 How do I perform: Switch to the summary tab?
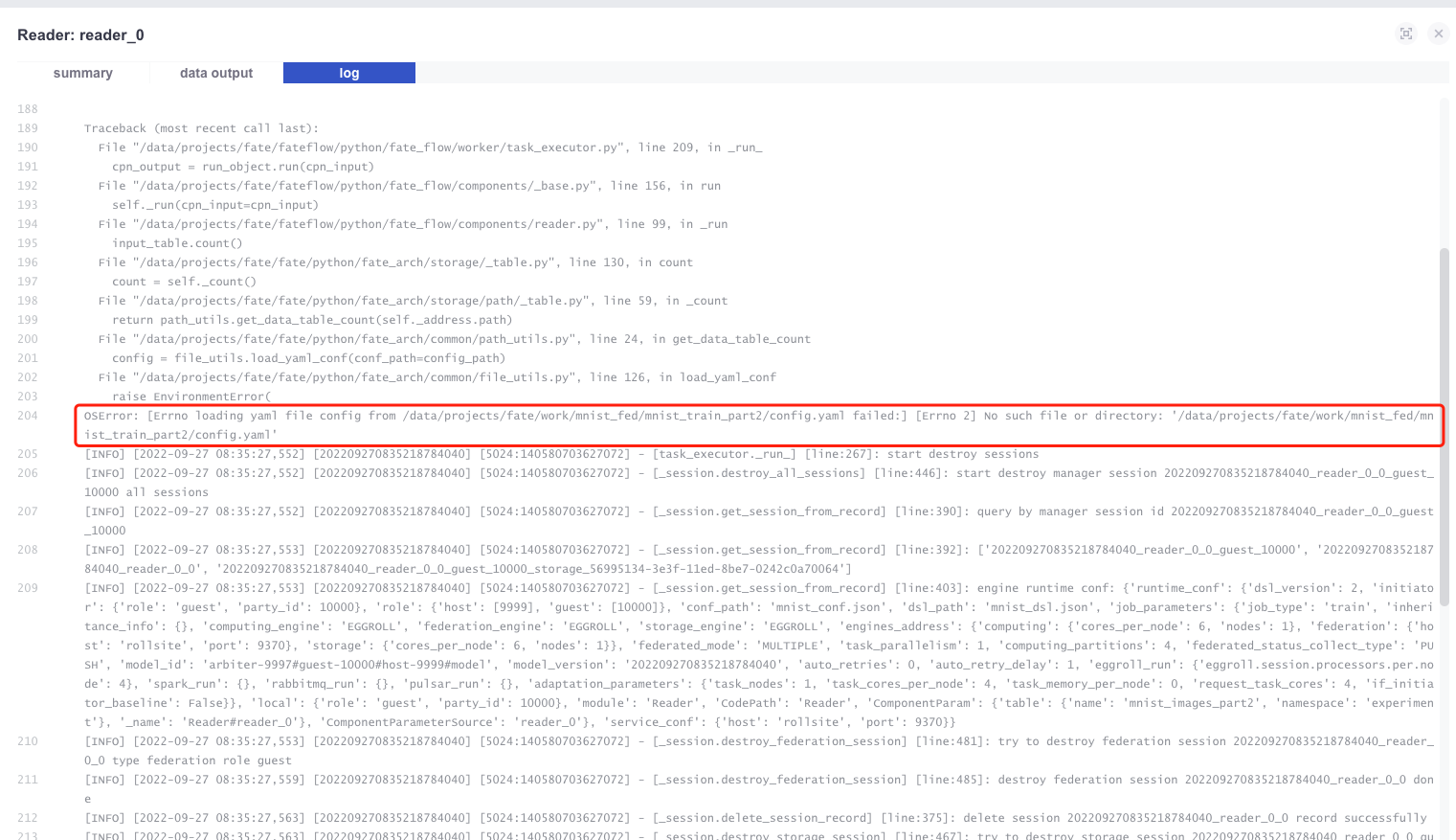[83, 73]
